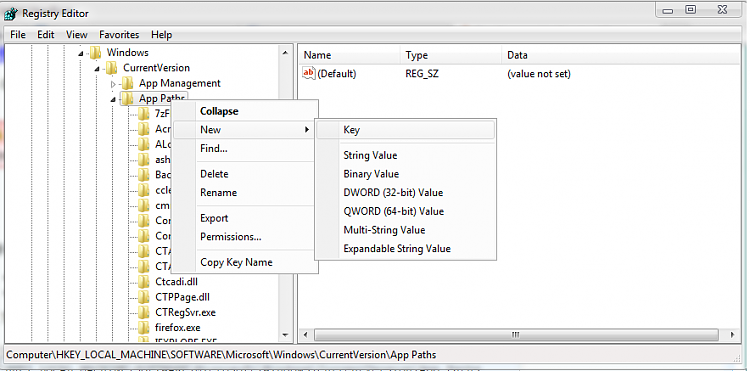This screenshot has width=750, height=371.
Task: Click the values pane scroll left arrow
Action: pos(306,335)
